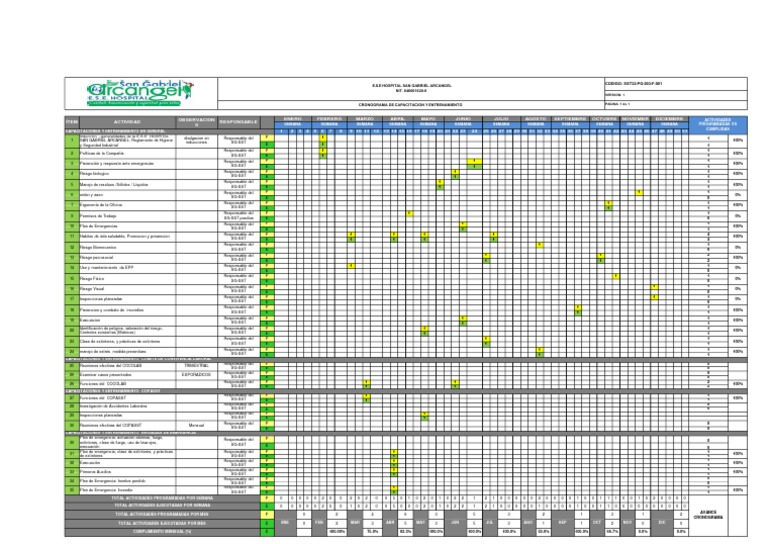Image resolution: width=768 pixels, height=544 pixels.
Task: Select 'Uso y mantenimiento de EPP' activity
Action: 127,268
